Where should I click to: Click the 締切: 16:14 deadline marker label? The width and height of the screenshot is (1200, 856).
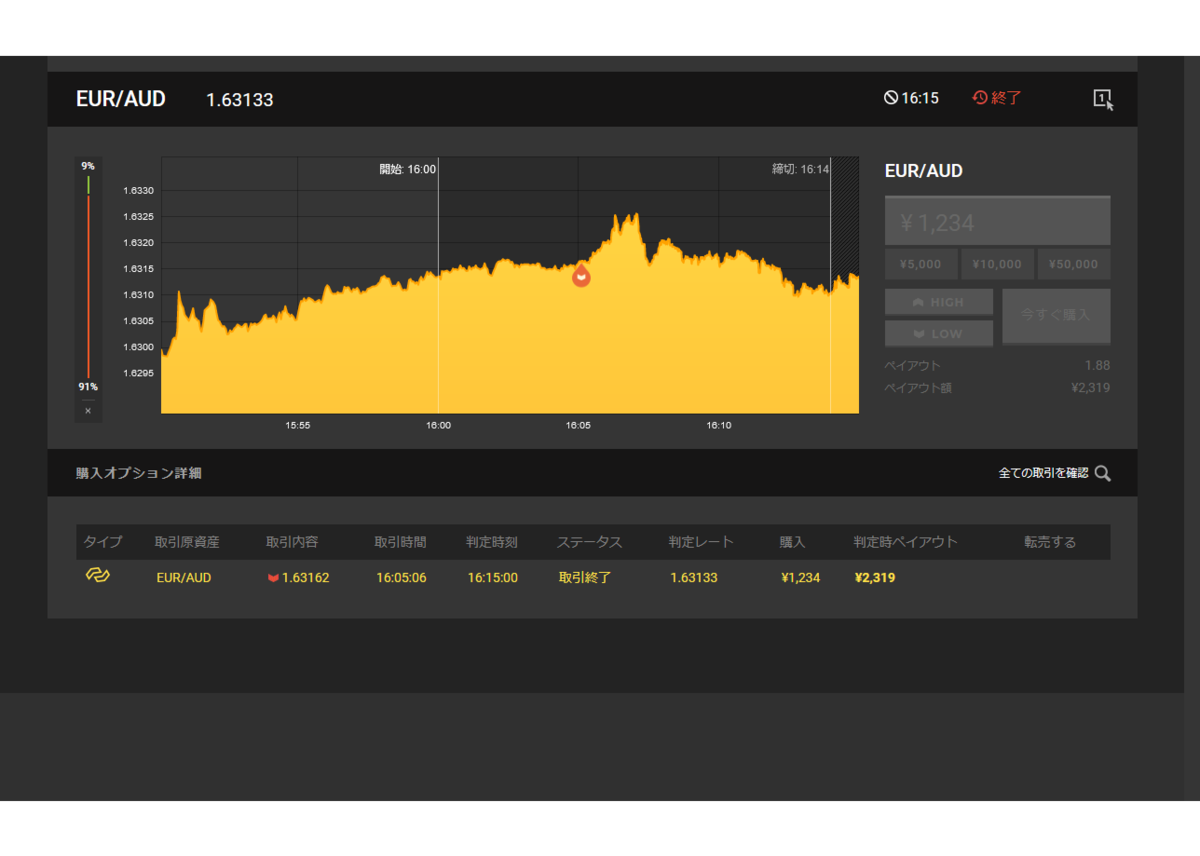[801, 169]
